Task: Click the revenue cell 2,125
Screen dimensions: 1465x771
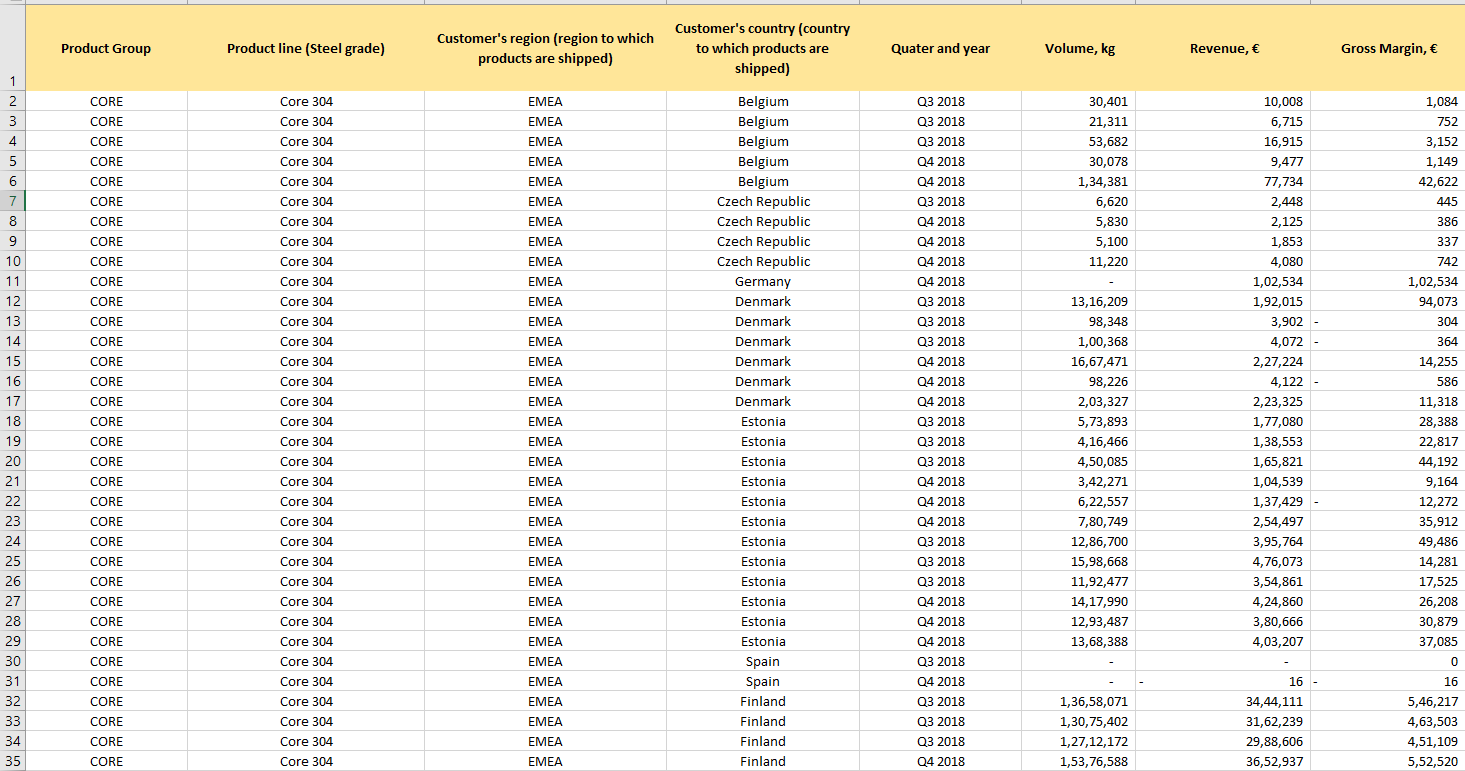Action: [x=1223, y=221]
